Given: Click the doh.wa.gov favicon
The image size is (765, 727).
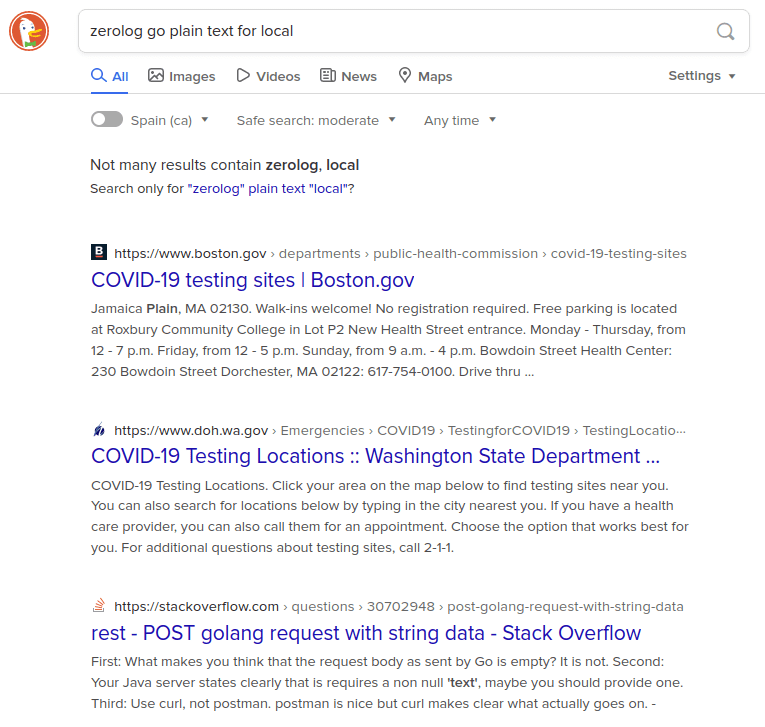Looking at the screenshot, I should click(99, 430).
